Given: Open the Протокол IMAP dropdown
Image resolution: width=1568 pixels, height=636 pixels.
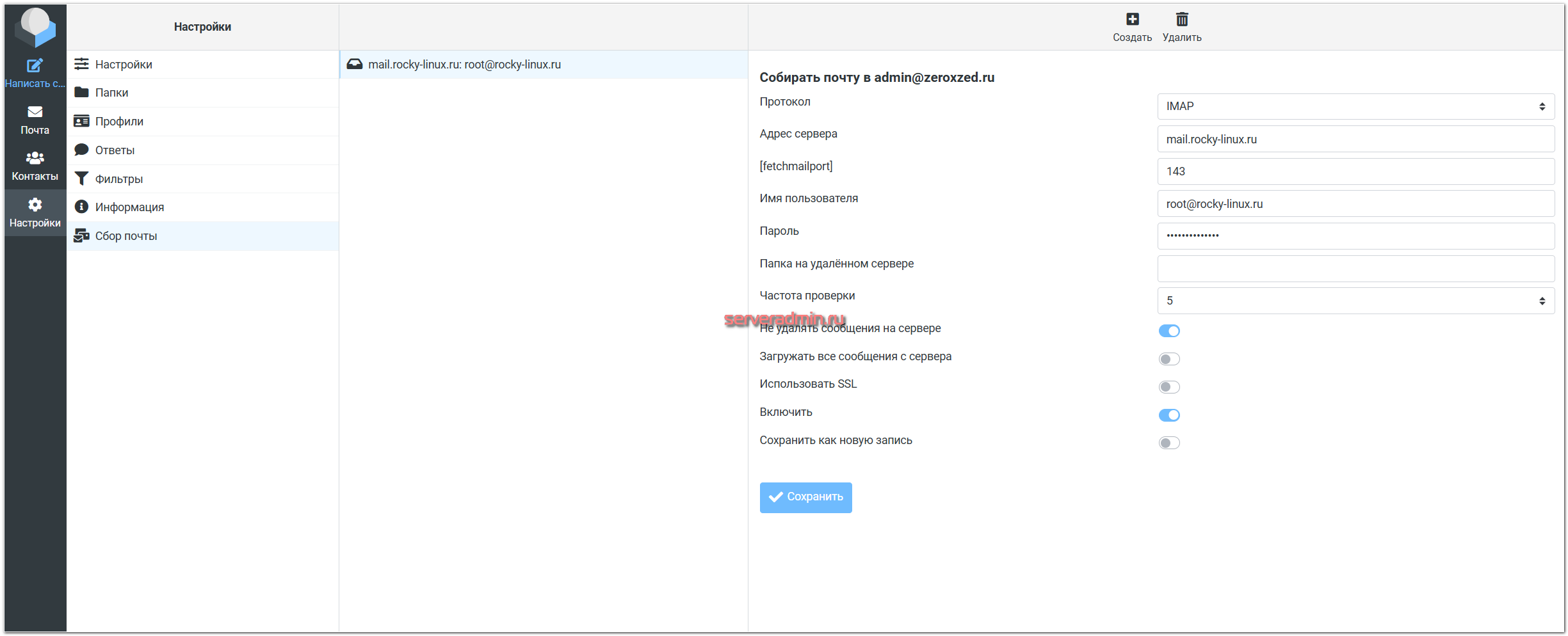Looking at the screenshot, I should click(x=1355, y=106).
